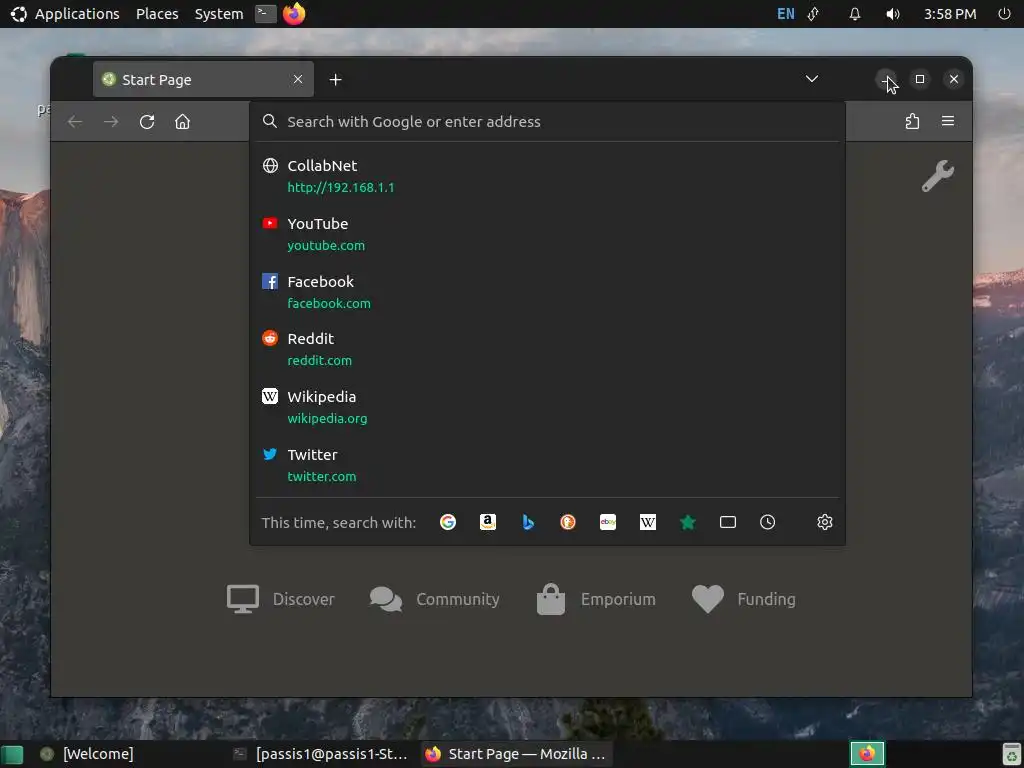Open the Twitter suggestion

[547, 465]
